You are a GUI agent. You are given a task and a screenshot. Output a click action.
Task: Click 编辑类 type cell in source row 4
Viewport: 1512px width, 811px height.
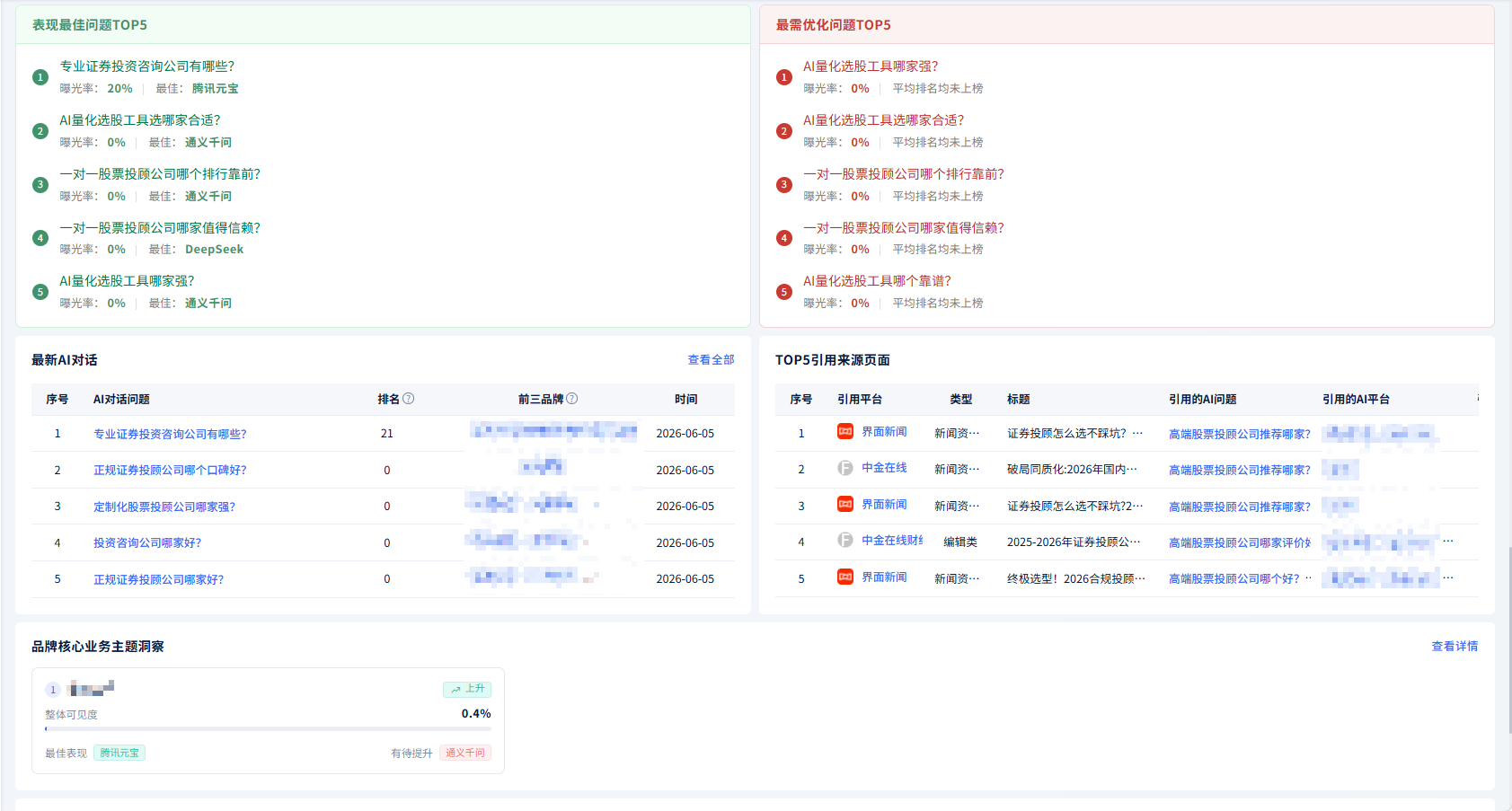960,542
